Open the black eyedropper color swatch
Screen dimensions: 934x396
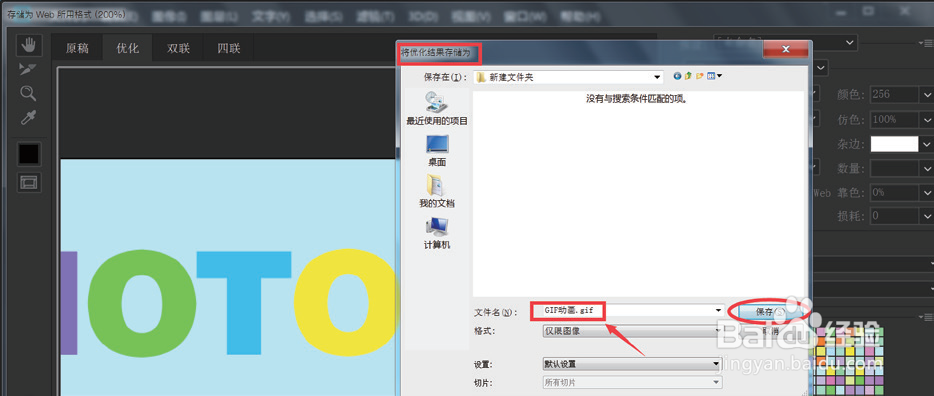29,154
